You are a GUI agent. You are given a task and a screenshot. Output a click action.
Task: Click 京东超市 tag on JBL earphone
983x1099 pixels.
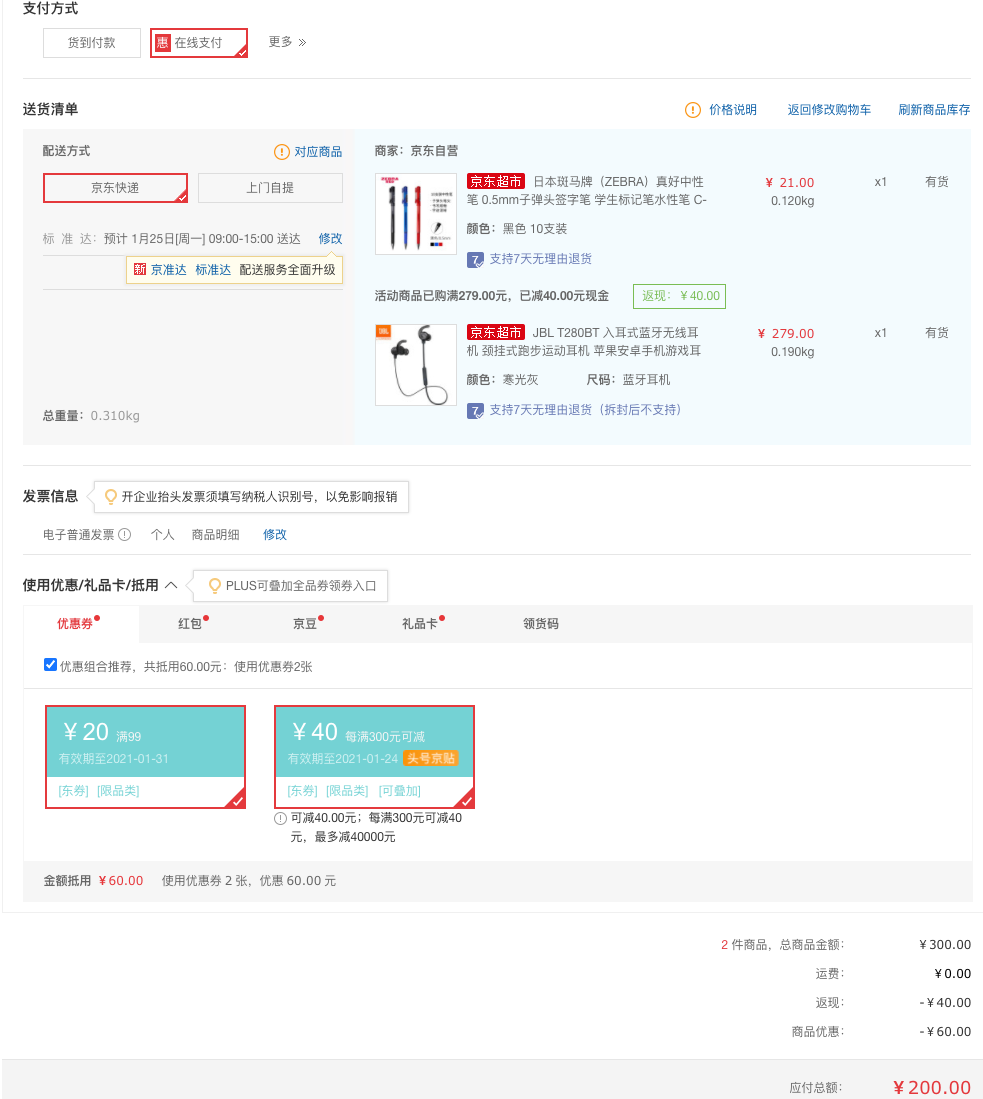(x=496, y=332)
